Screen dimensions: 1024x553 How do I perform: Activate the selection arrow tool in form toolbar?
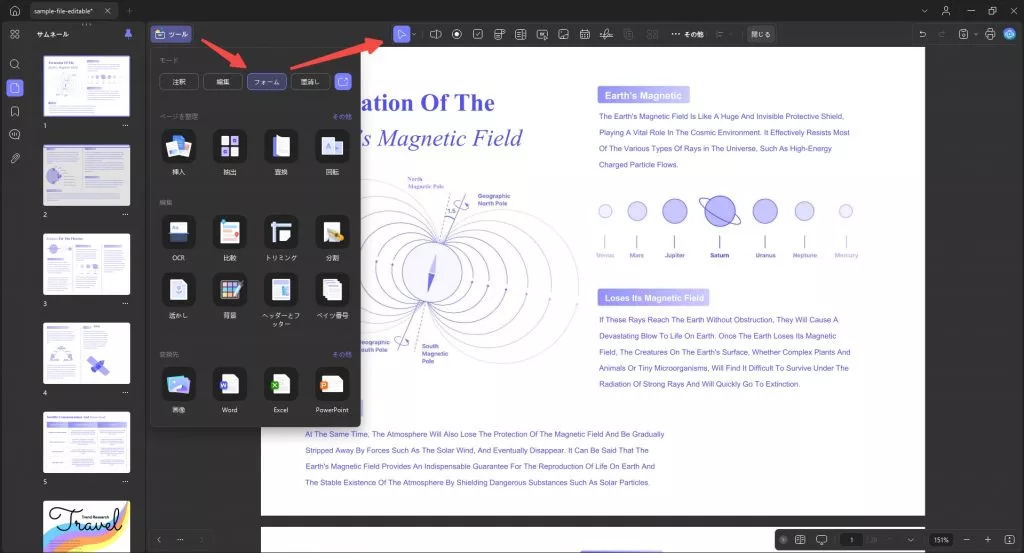click(401, 34)
